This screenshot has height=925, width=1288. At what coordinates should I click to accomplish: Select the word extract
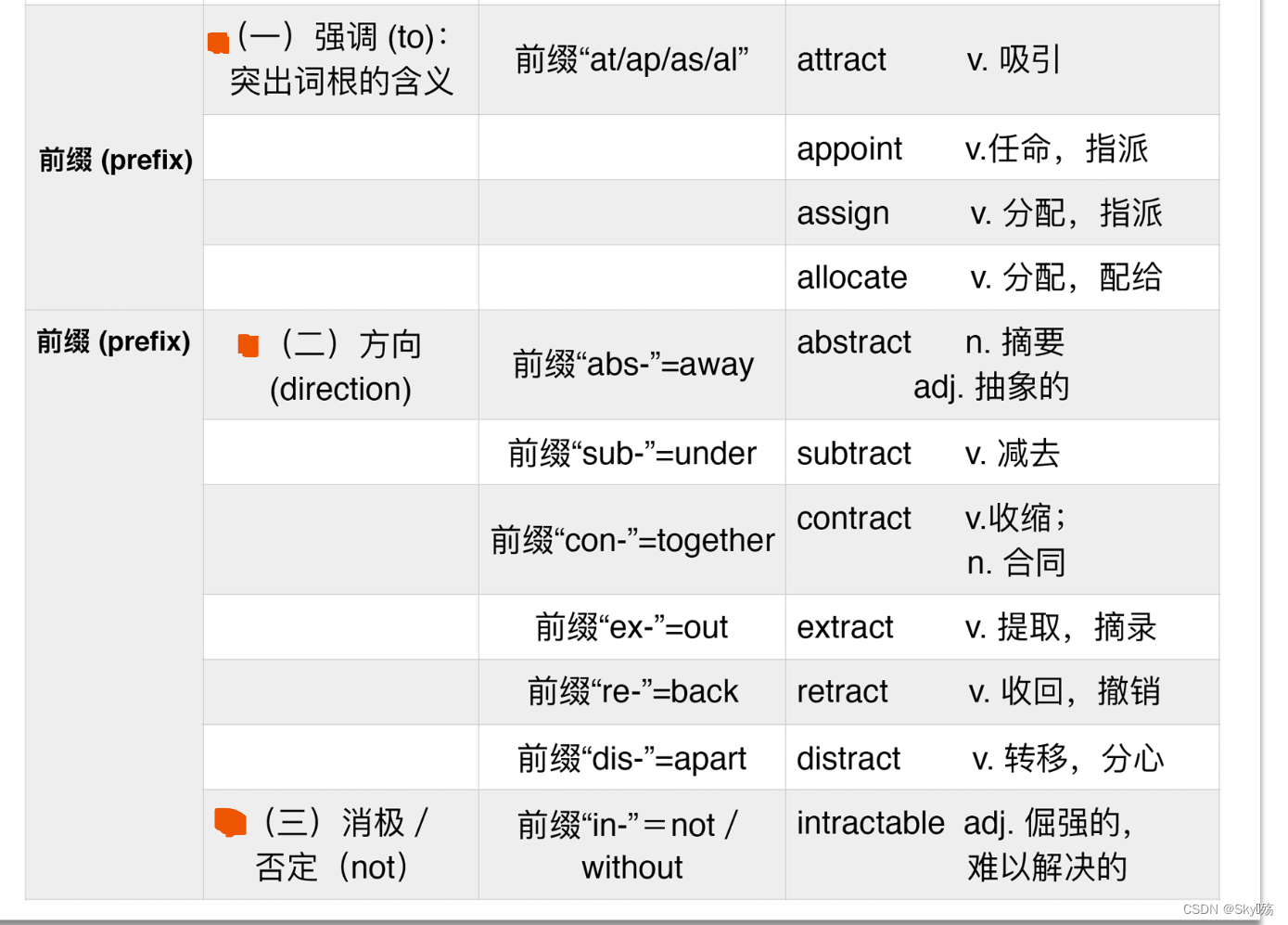pyautogui.click(x=845, y=628)
